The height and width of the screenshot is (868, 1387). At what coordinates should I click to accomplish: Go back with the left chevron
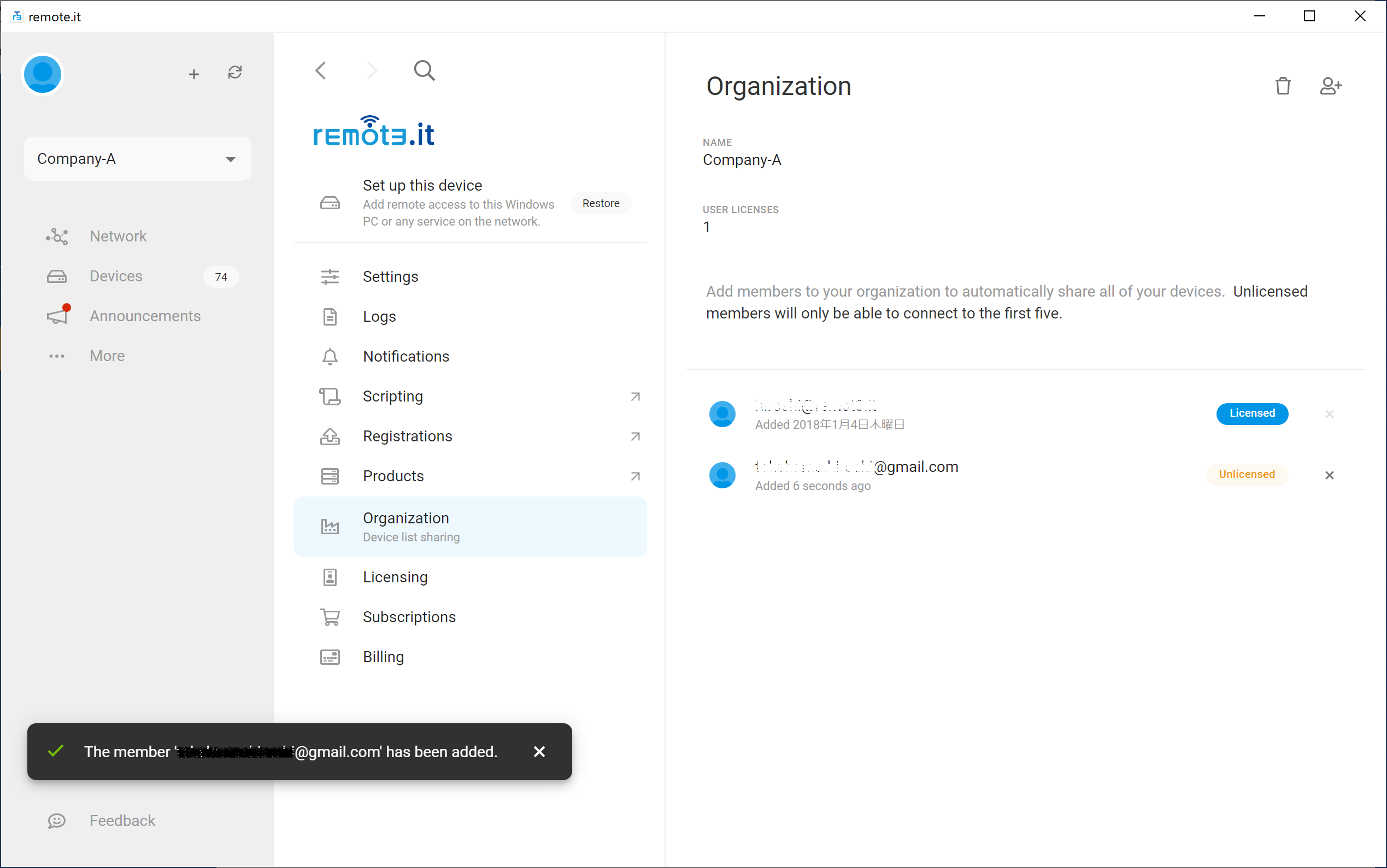pyautogui.click(x=321, y=71)
